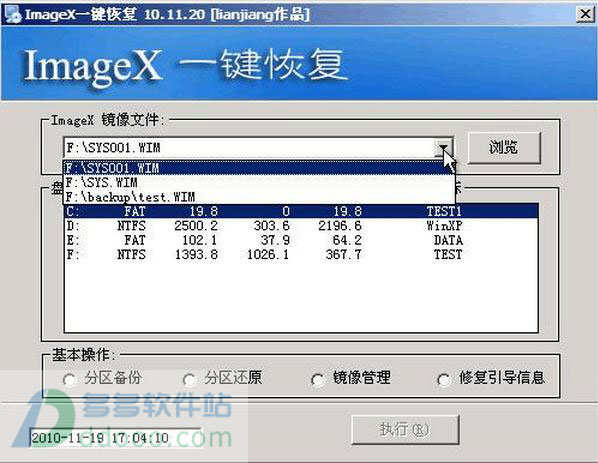Select the E: FAT DATA partition row
This screenshot has height=463, width=598.
[x=301, y=240]
